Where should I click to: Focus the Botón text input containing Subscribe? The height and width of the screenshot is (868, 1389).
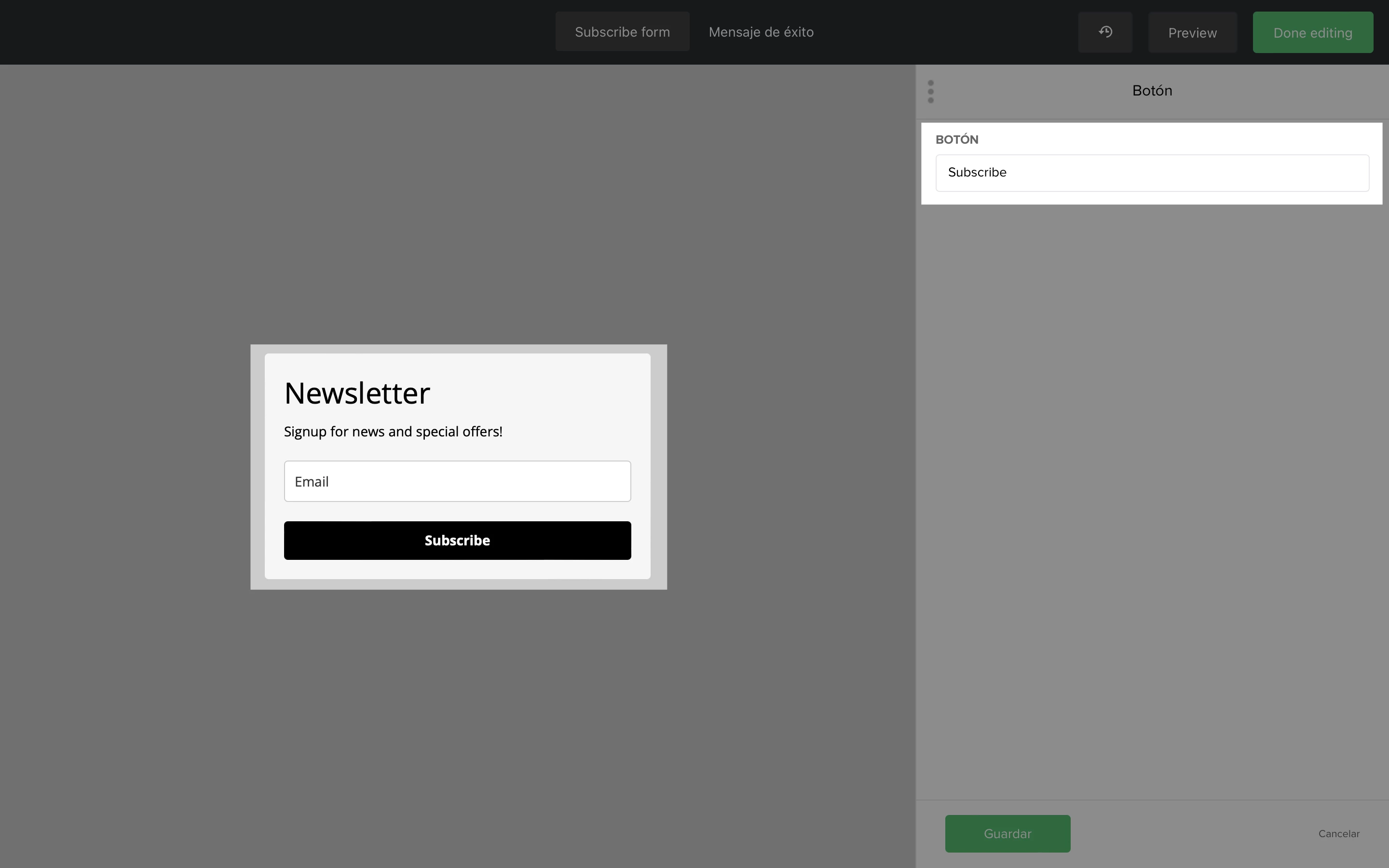[x=1152, y=173]
